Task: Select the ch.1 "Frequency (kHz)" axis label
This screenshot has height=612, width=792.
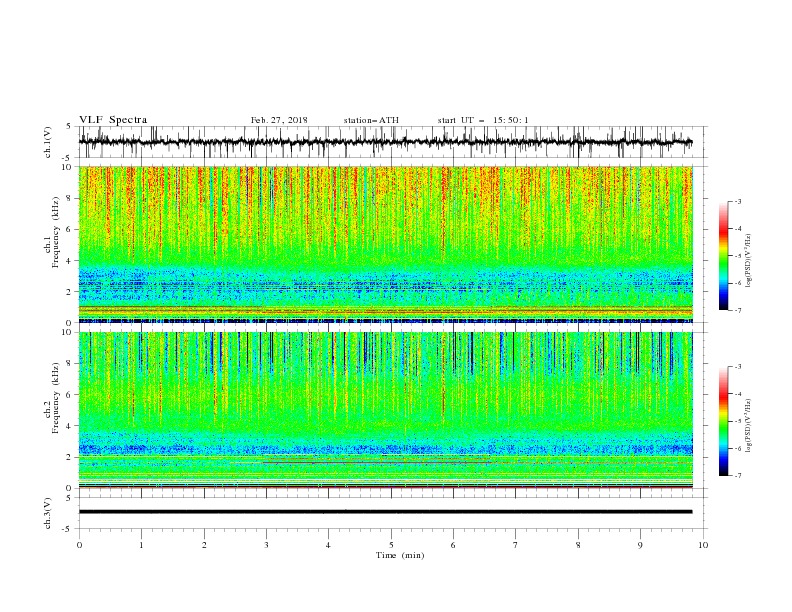Action: pyautogui.click(x=56, y=232)
